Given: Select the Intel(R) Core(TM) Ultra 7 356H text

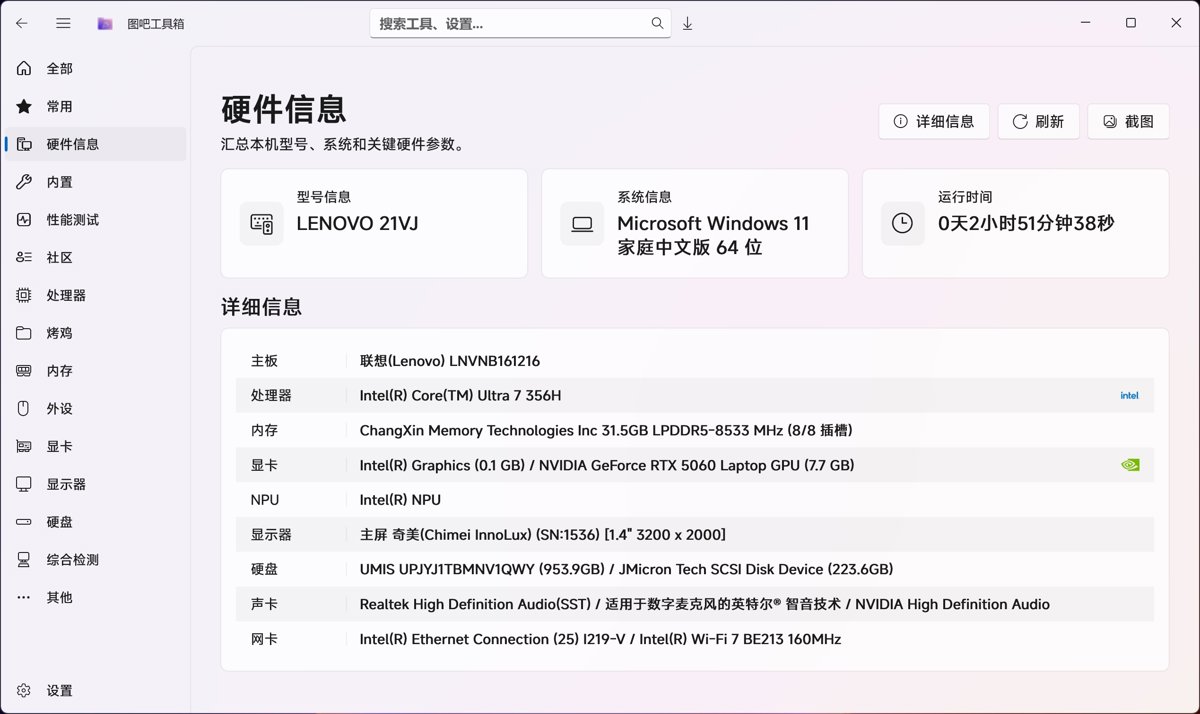Looking at the screenshot, I should click(460, 395).
